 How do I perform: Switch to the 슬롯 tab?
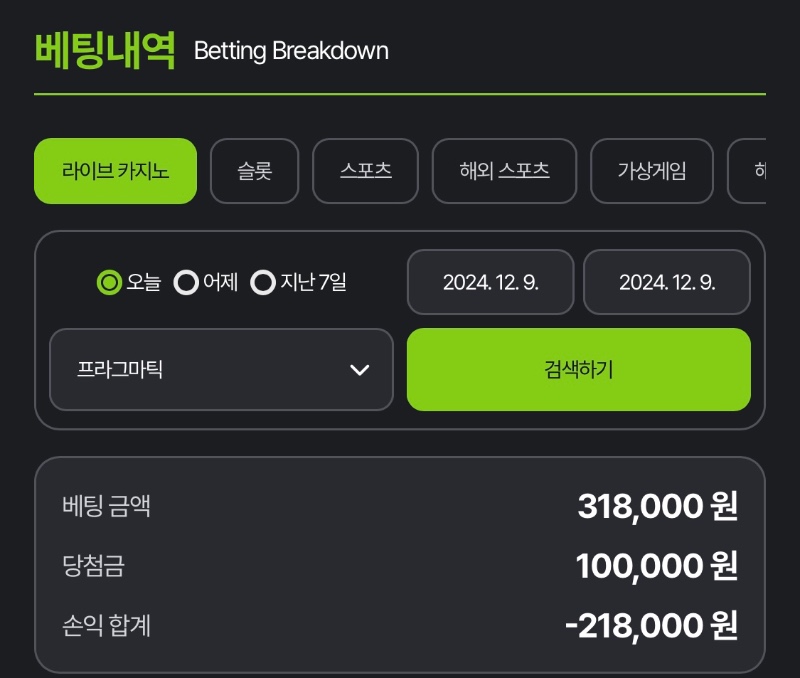click(x=255, y=171)
